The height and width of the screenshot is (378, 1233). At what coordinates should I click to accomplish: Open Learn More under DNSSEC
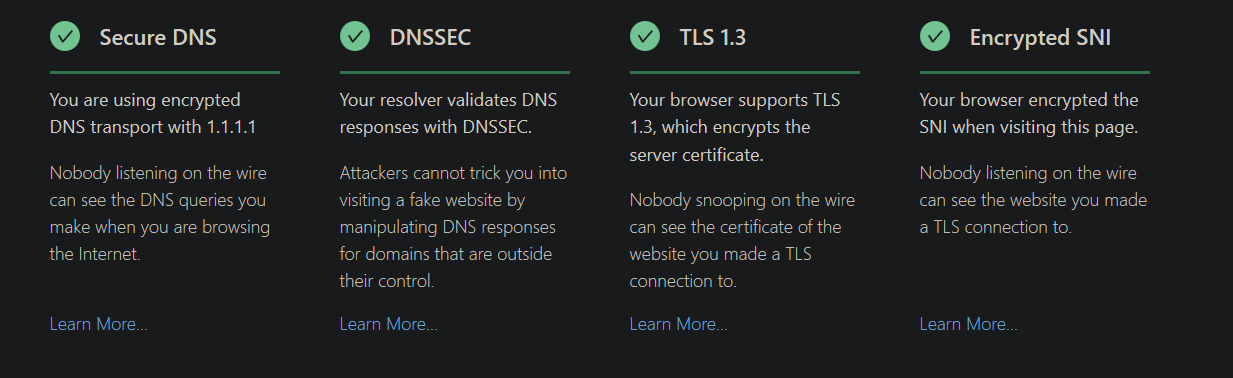[x=389, y=324]
